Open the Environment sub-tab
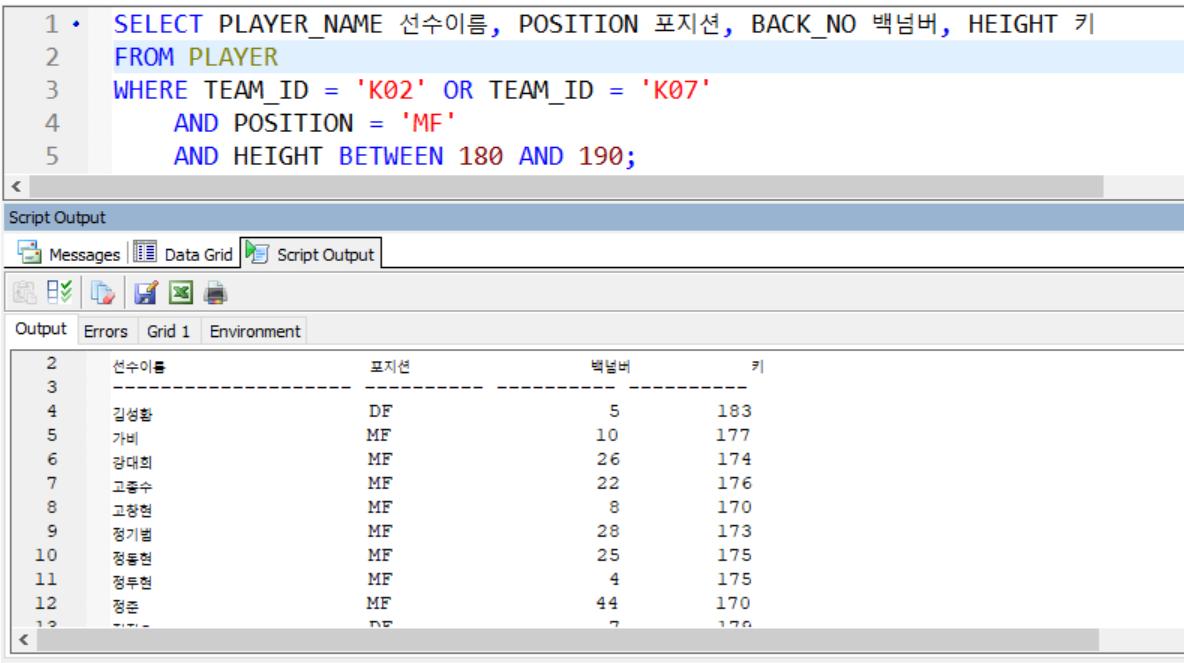The image size is (1184, 663). point(254,332)
